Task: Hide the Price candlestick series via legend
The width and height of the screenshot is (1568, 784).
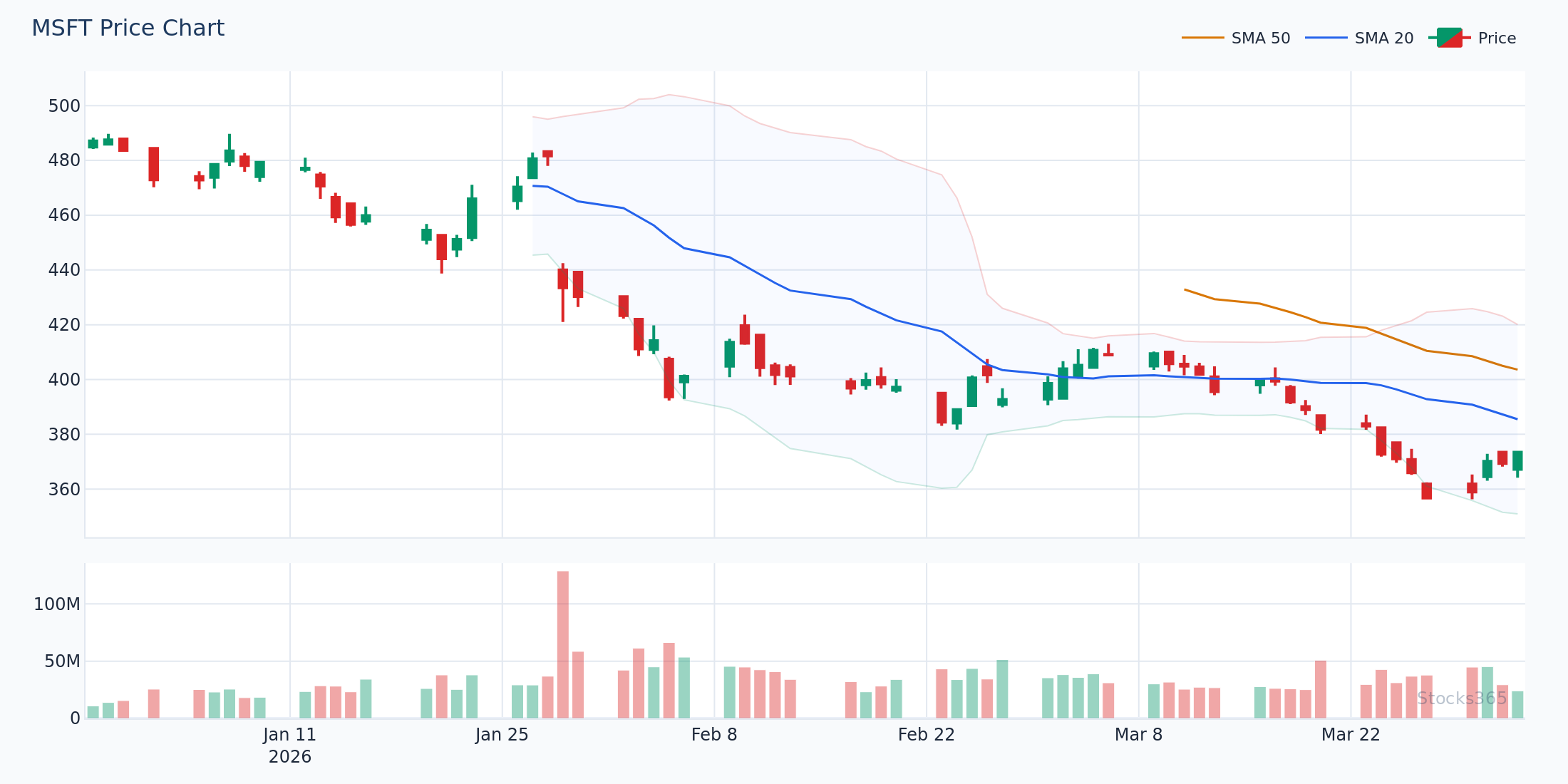Action: (x=1496, y=38)
